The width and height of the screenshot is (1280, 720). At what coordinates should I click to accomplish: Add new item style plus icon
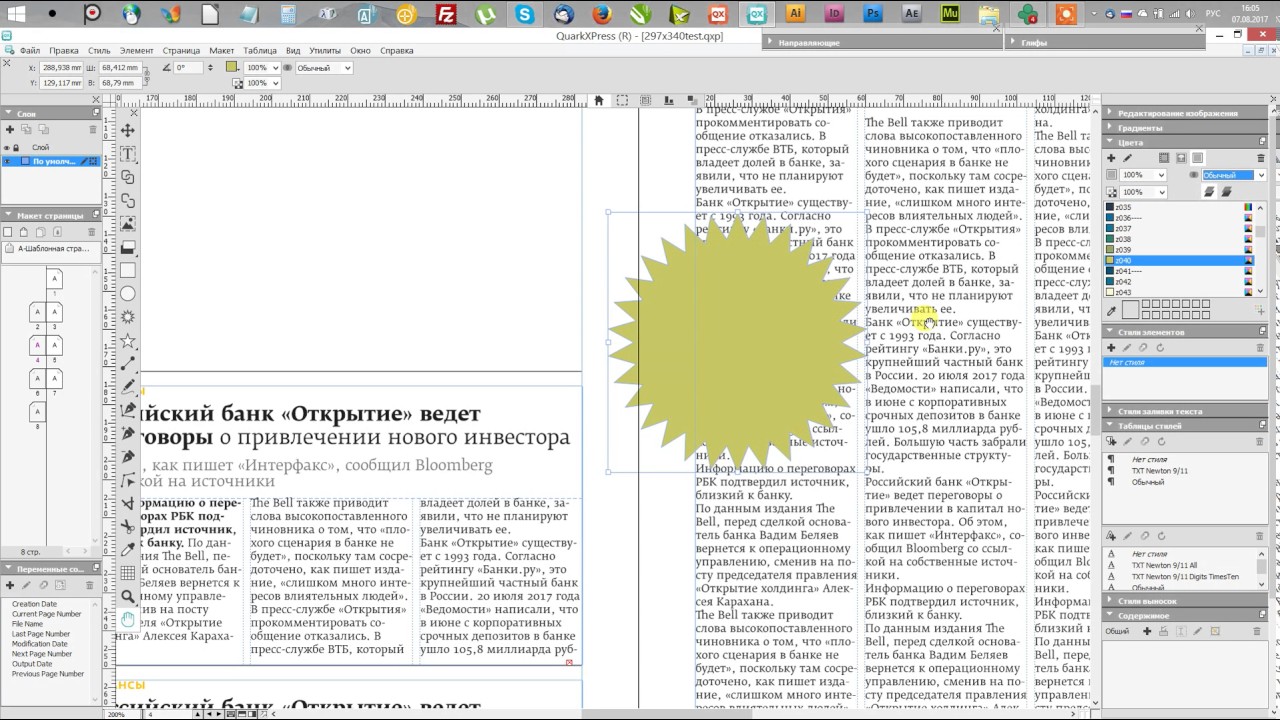click(1110, 348)
